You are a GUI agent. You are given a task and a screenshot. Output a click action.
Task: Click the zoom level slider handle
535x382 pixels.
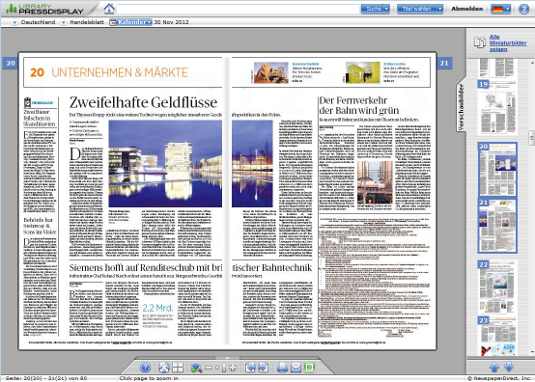[224, 368]
